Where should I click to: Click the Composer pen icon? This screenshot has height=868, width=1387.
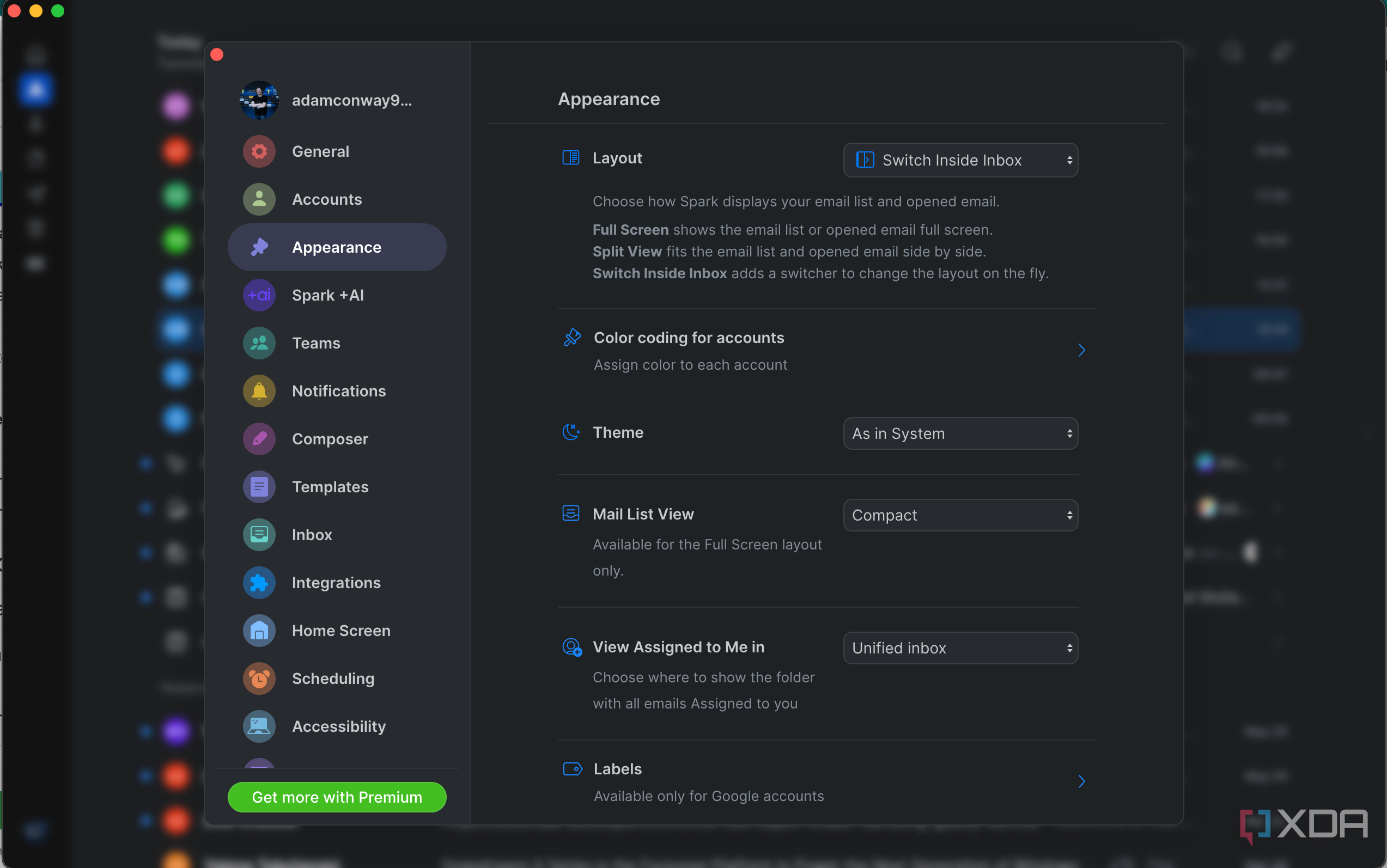[x=259, y=439]
